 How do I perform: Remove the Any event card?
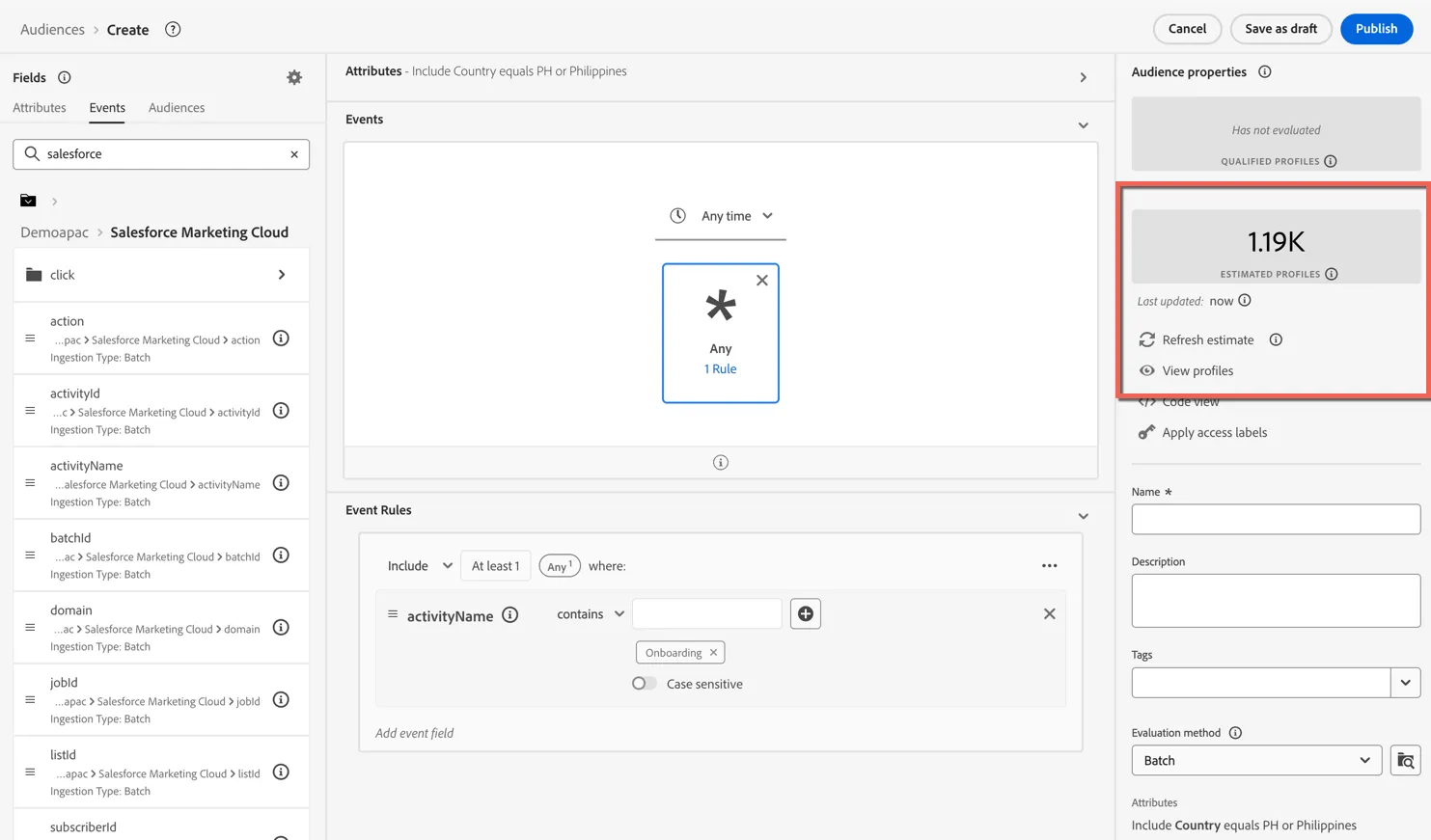coord(762,281)
